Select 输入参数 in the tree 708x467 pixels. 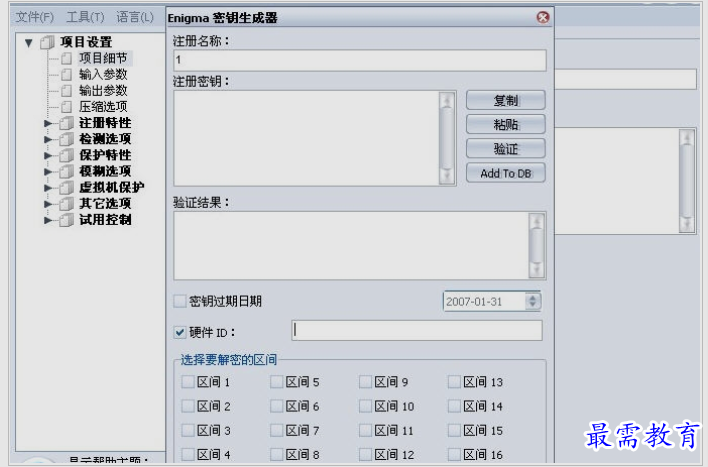[103, 74]
